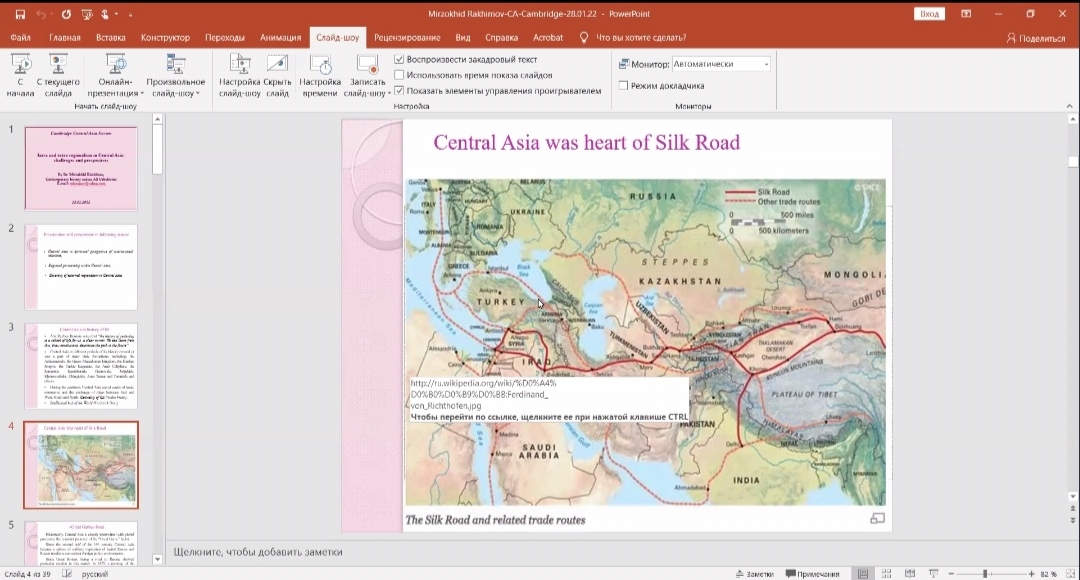Click the 82 % zoom level
The width and height of the screenshot is (1080, 580).
[x=1048, y=574]
